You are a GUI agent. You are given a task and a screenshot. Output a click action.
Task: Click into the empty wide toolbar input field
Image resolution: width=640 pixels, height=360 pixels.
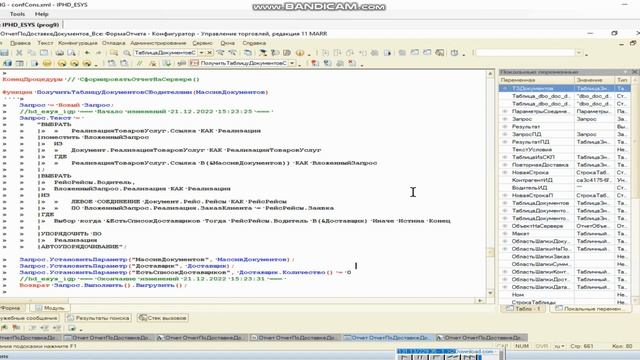tap(525, 53)
